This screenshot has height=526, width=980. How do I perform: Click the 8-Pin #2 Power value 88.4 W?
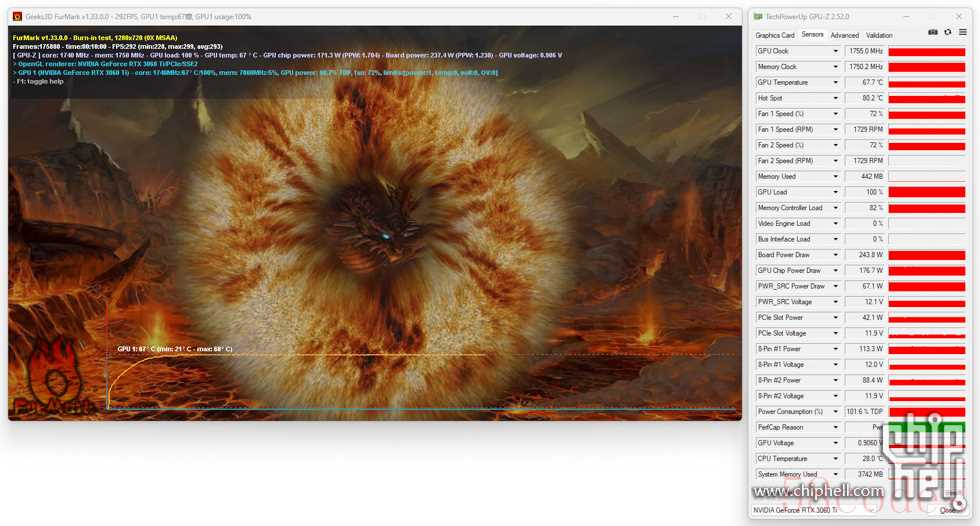click(864, 380)
